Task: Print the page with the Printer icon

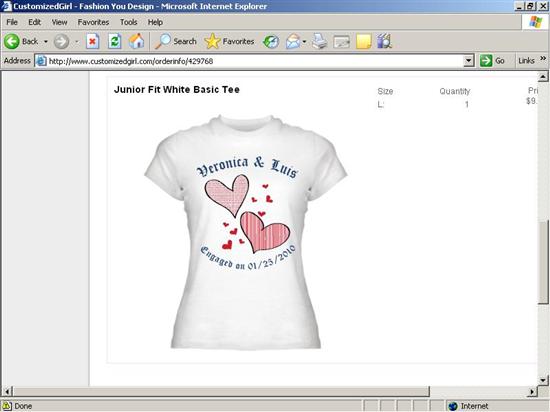Action: coord(320,41)
